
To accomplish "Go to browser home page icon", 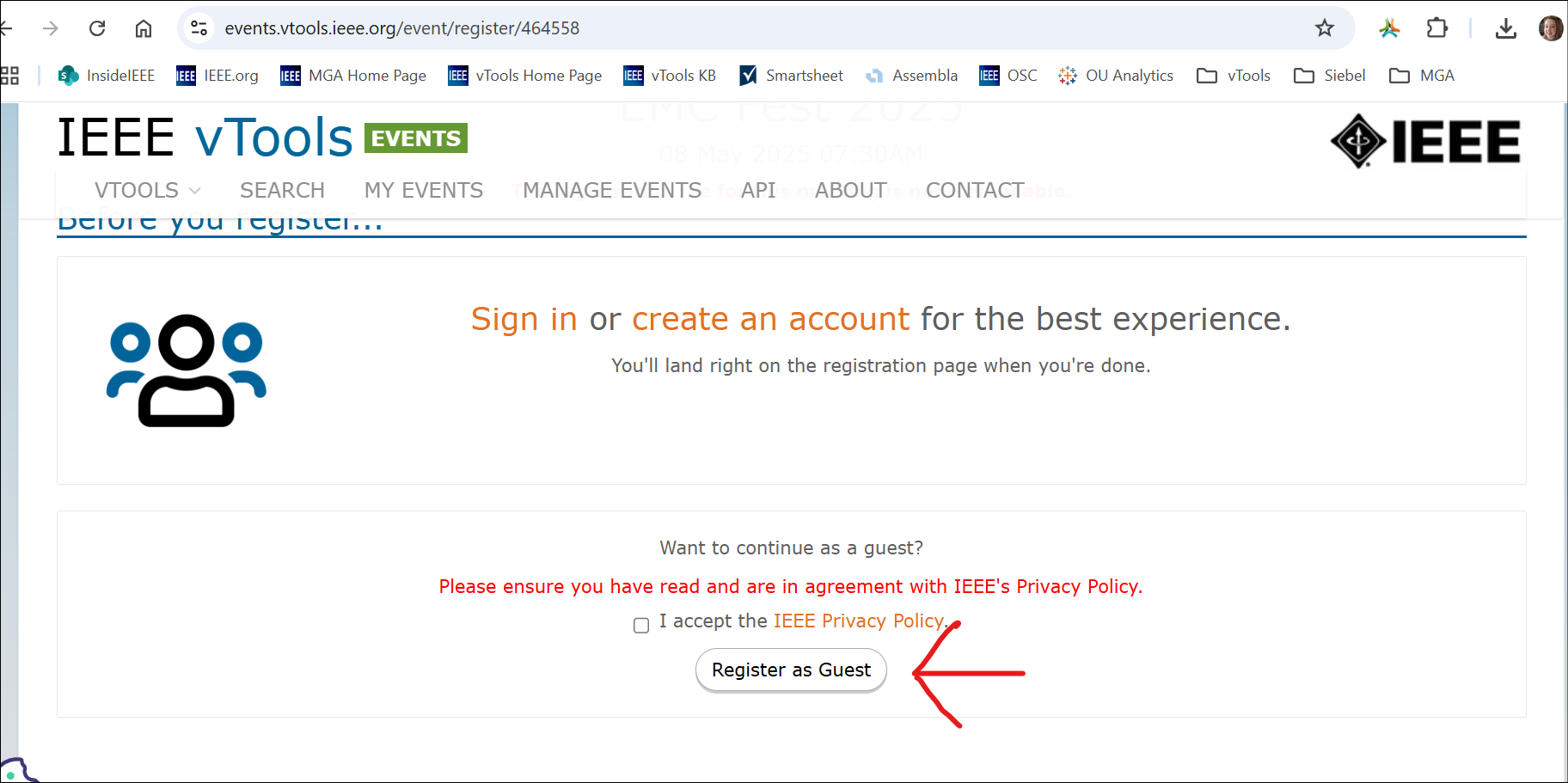I will tap(144, 28).
